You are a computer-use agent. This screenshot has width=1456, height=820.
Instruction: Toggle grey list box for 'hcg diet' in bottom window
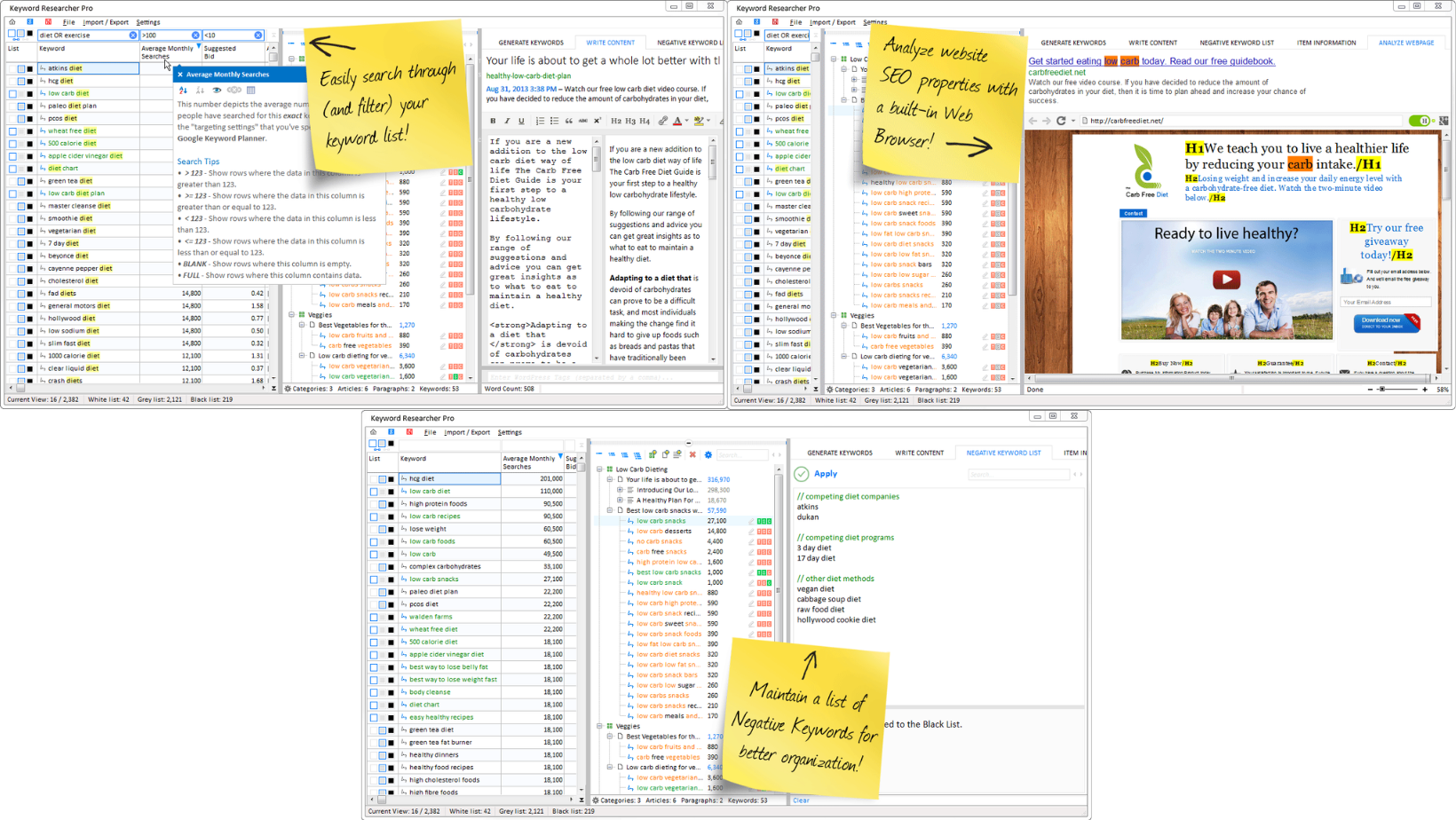[383, 478]
